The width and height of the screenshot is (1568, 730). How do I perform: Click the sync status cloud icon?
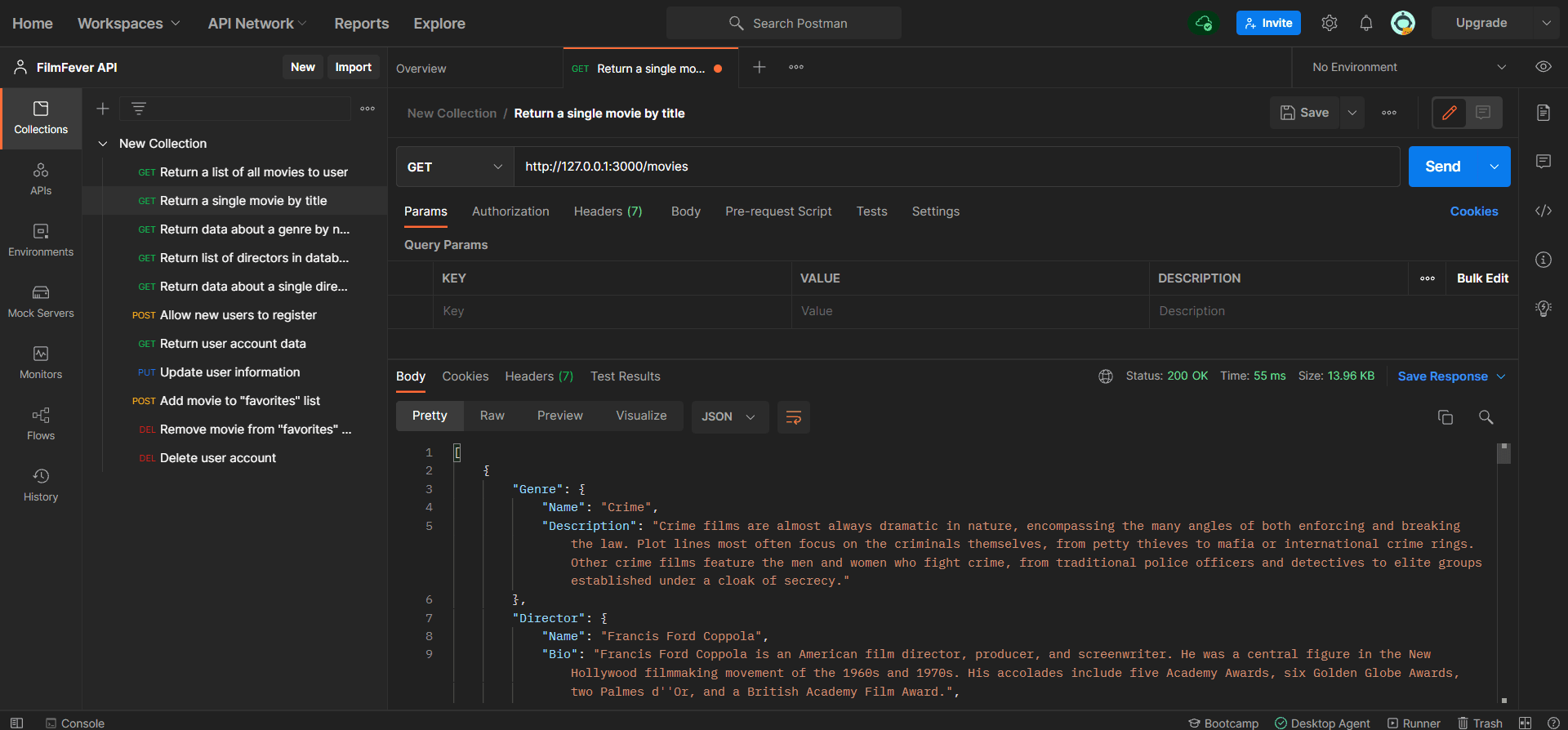(1204, 23)
